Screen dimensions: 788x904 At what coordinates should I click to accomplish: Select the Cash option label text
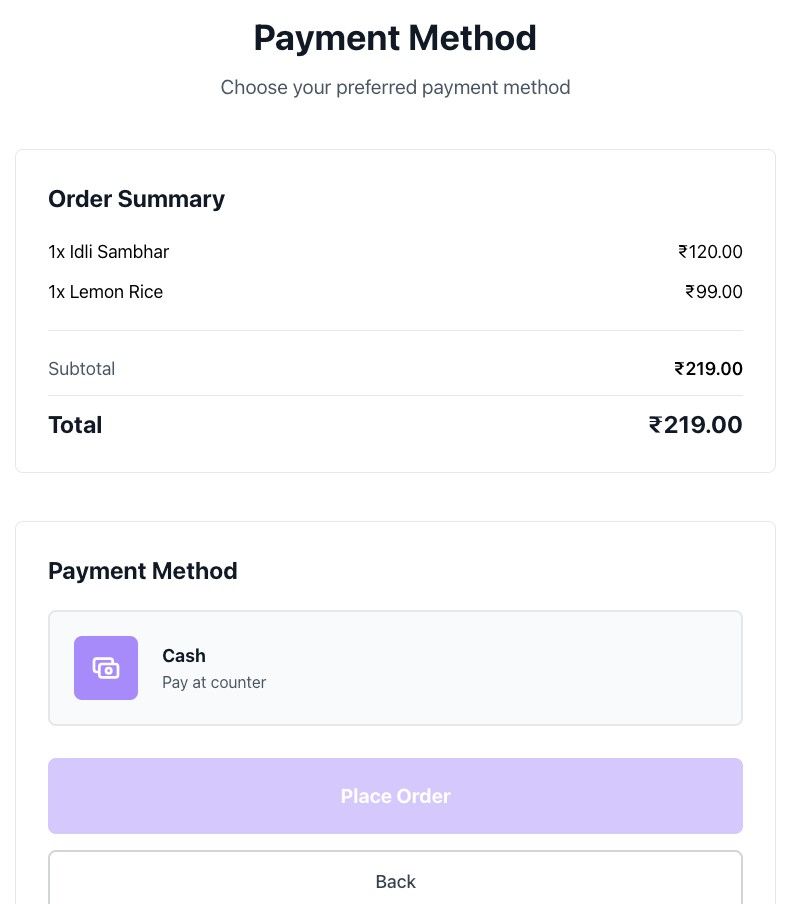coord(184,656)
